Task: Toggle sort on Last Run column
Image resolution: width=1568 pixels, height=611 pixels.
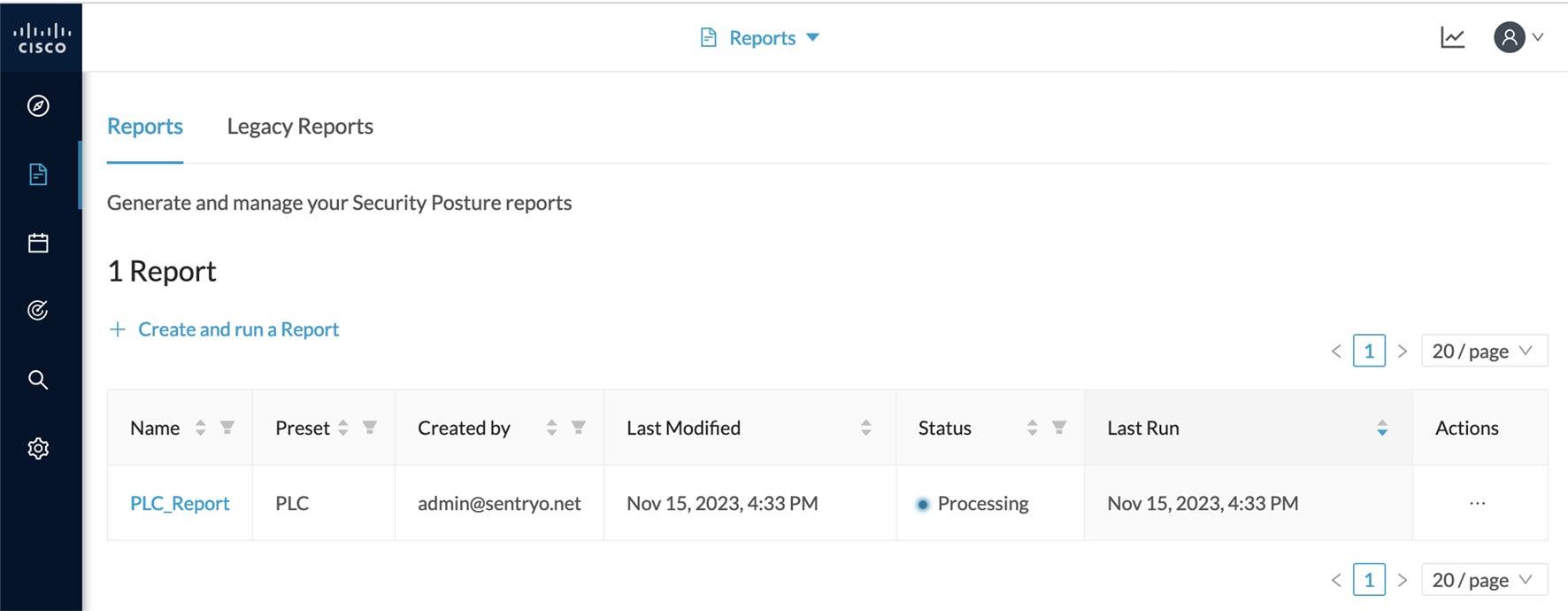Action: [x=1381, y=429]
